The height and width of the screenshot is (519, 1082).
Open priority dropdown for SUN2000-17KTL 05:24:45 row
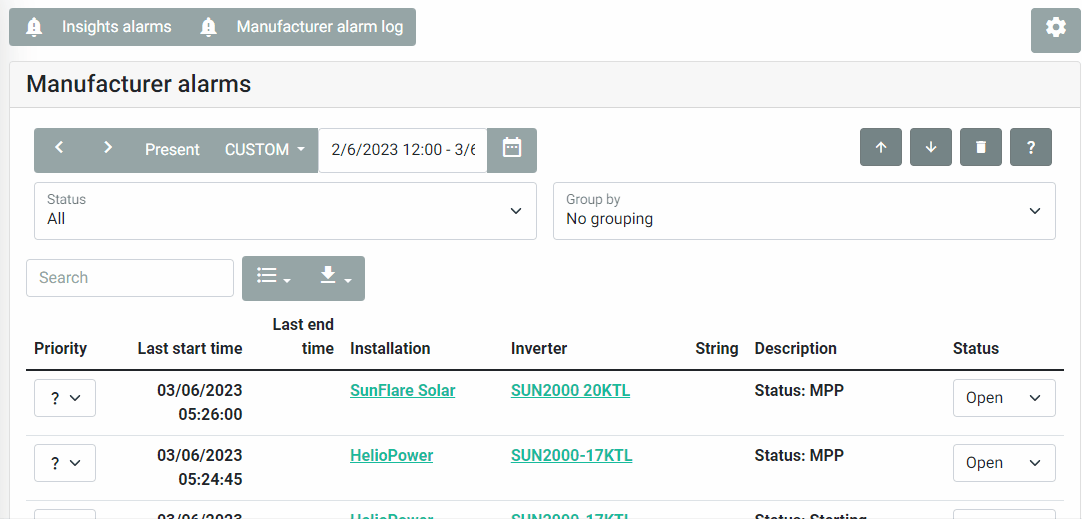click(x=65, y=463)
